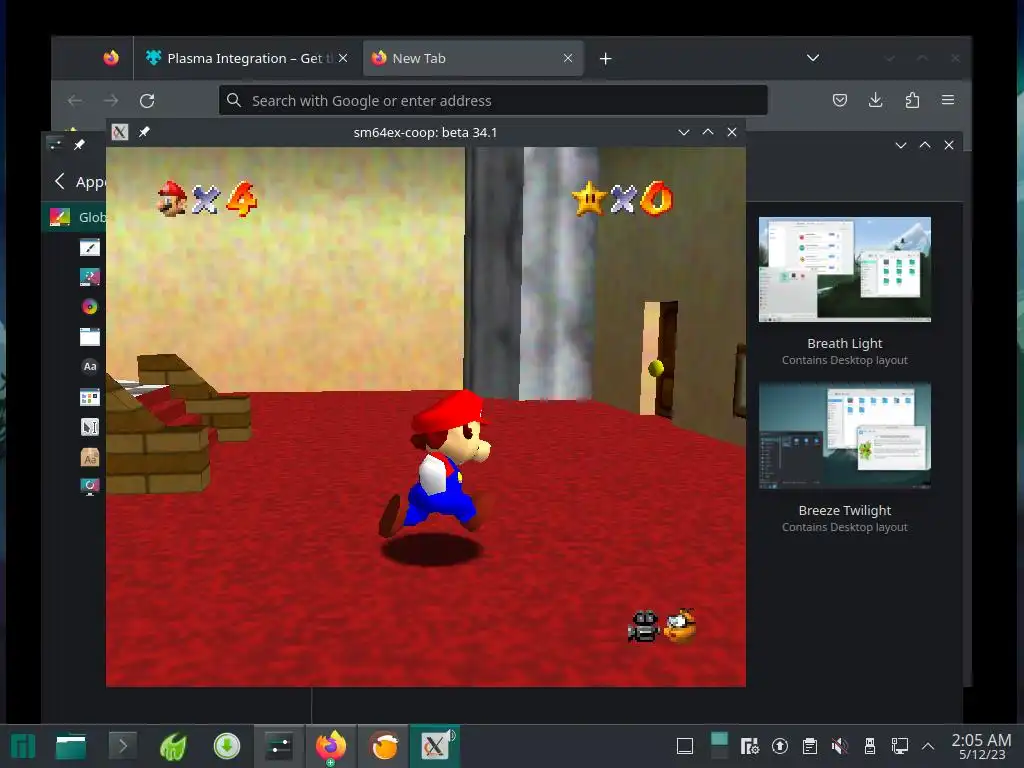The image size is (1024, 768).
Task: Close the Plasma Integration tab
Action: (x=343, y=58)
